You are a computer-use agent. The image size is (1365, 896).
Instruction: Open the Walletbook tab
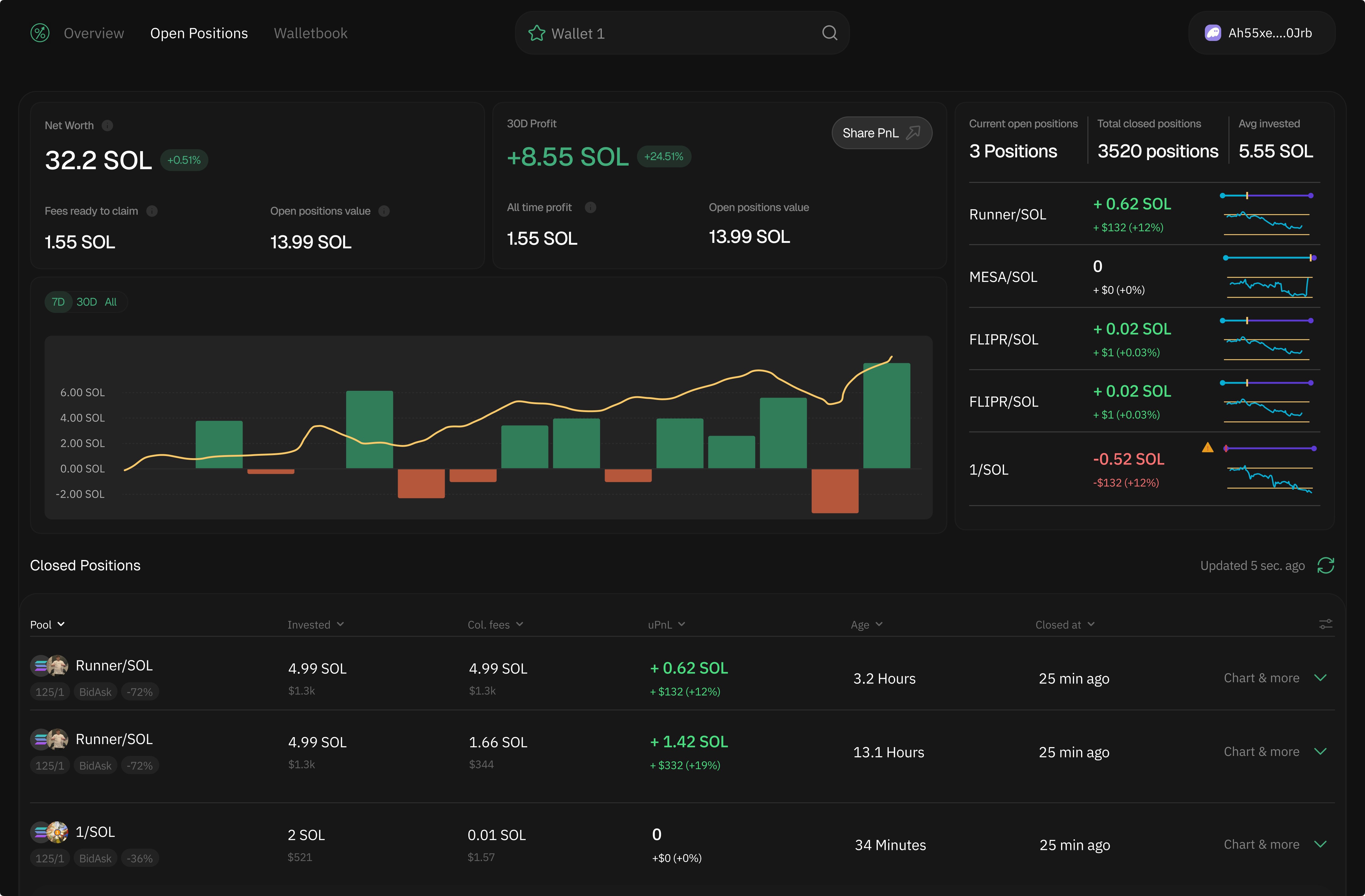coord(310,33)
